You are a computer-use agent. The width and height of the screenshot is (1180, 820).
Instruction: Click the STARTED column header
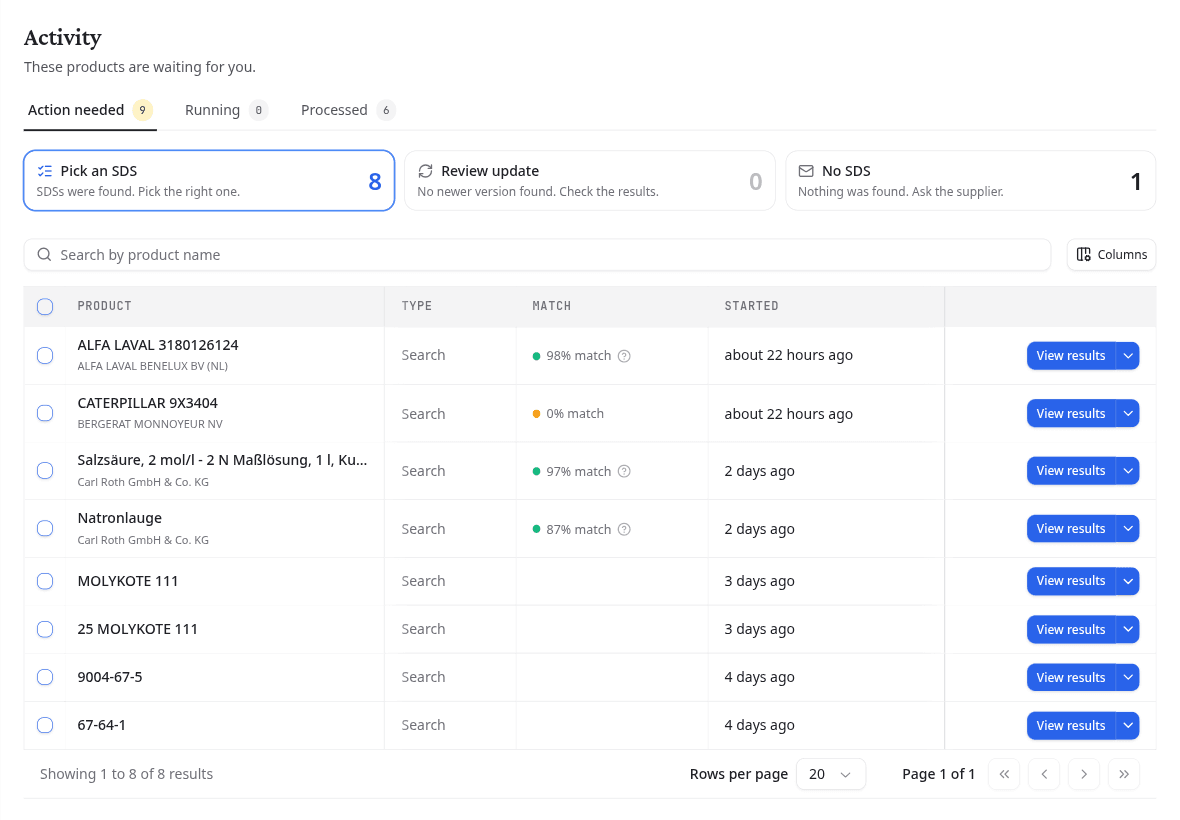(x=751, y=306)
